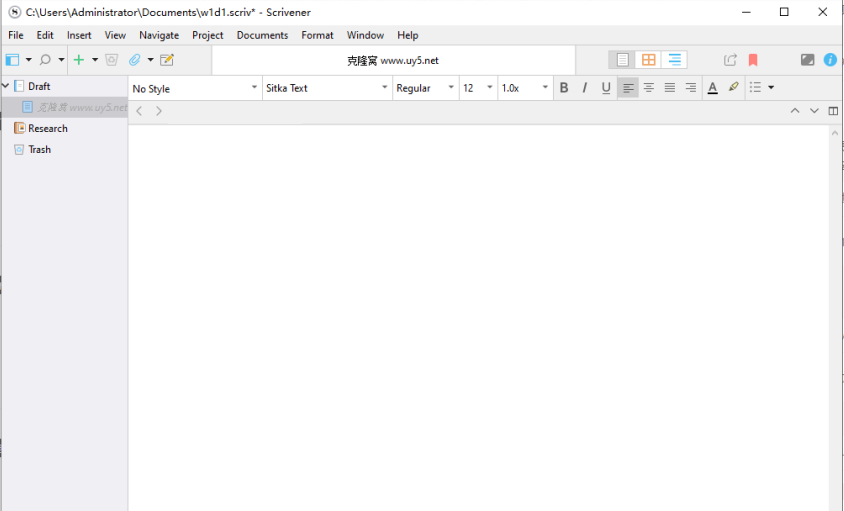Click the Scrivener app icon in title bar

(x=15, y=12)
